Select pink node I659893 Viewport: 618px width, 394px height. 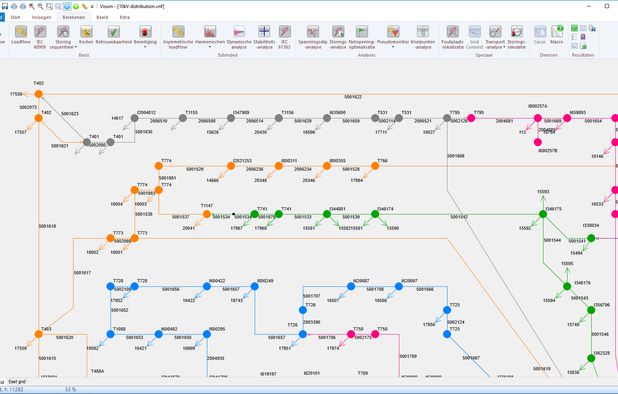[x=567, y=118]
